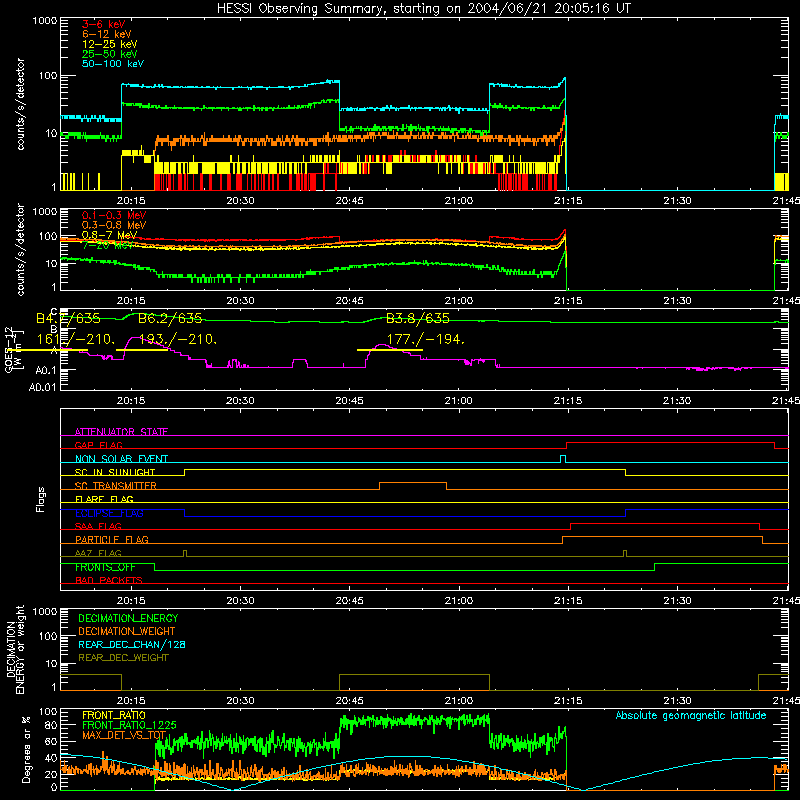Select the B4.7/635 flare annotation
The width and height of the screenshot is (800, 800).
click(68, 319)
